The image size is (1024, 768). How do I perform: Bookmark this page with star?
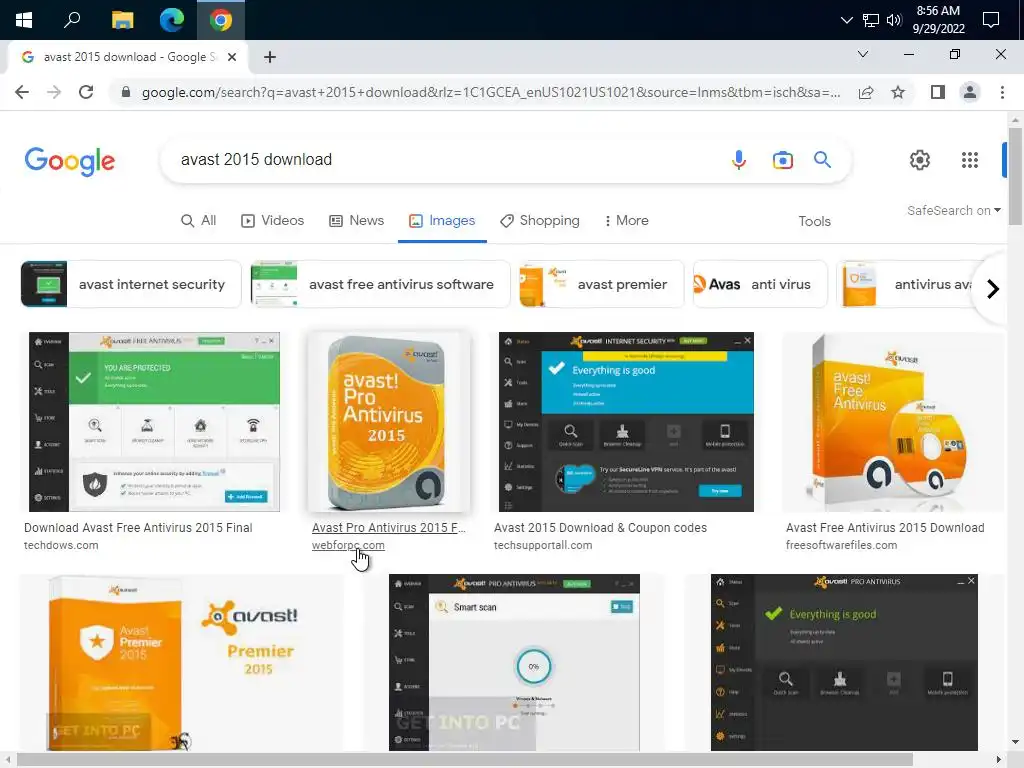[898, 92]
